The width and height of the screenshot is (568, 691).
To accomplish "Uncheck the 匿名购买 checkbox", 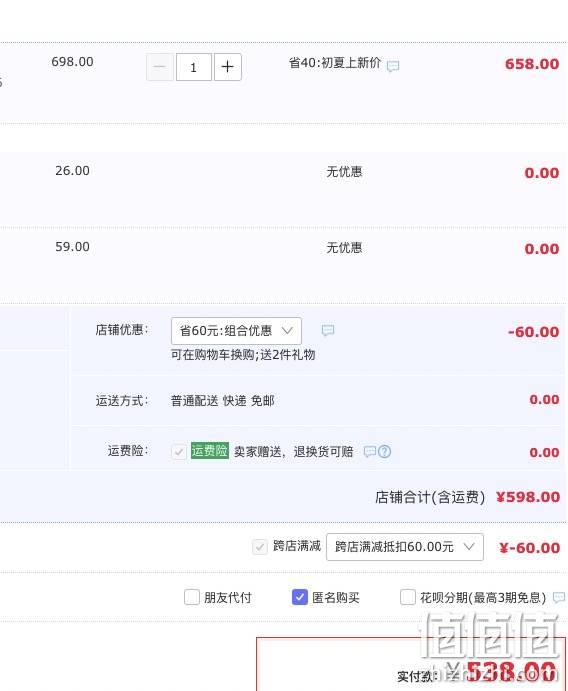I will 300,598.
